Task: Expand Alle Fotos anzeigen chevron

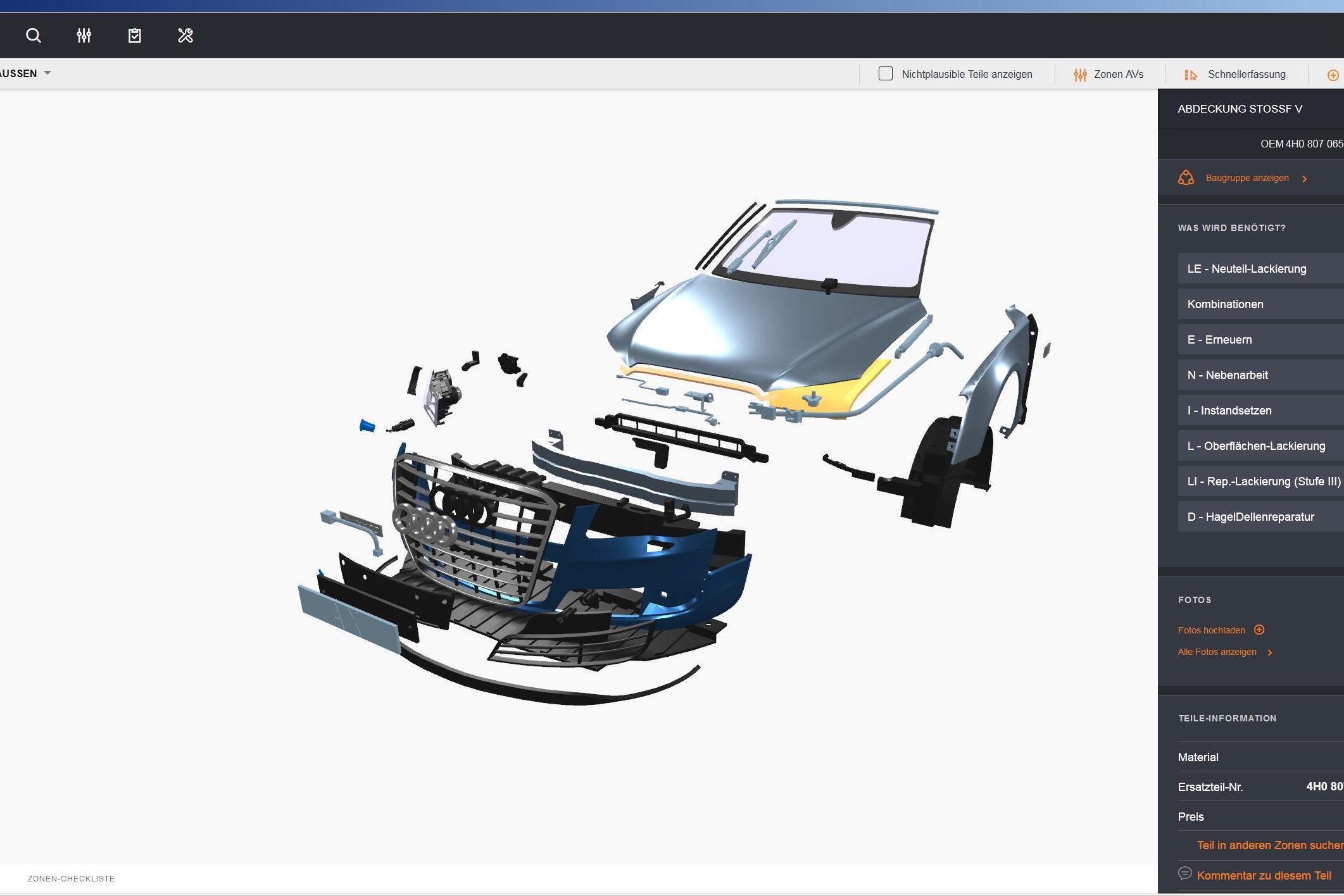Action: (x=1269, y=652)
